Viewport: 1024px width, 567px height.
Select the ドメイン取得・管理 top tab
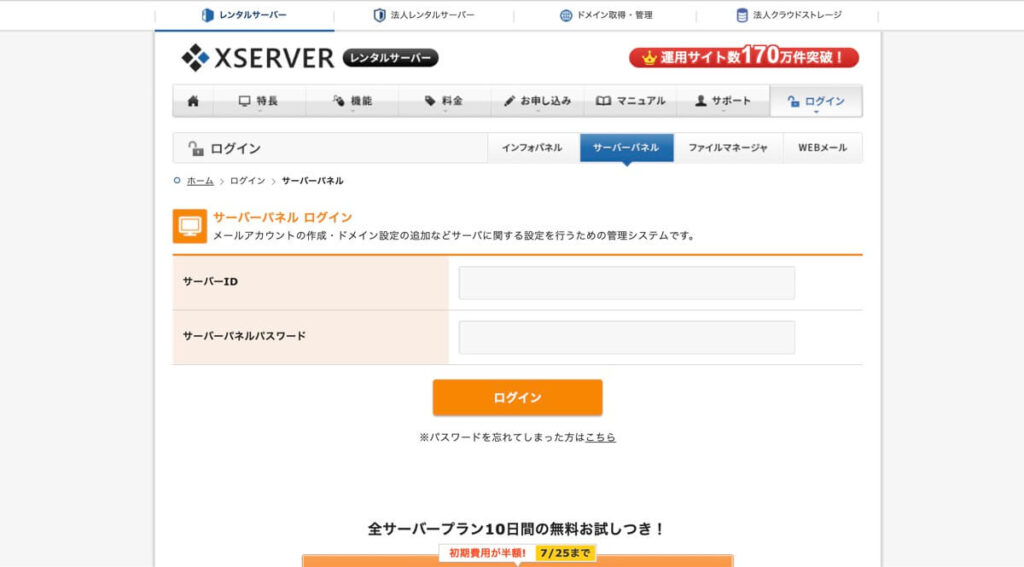[605, 15]
